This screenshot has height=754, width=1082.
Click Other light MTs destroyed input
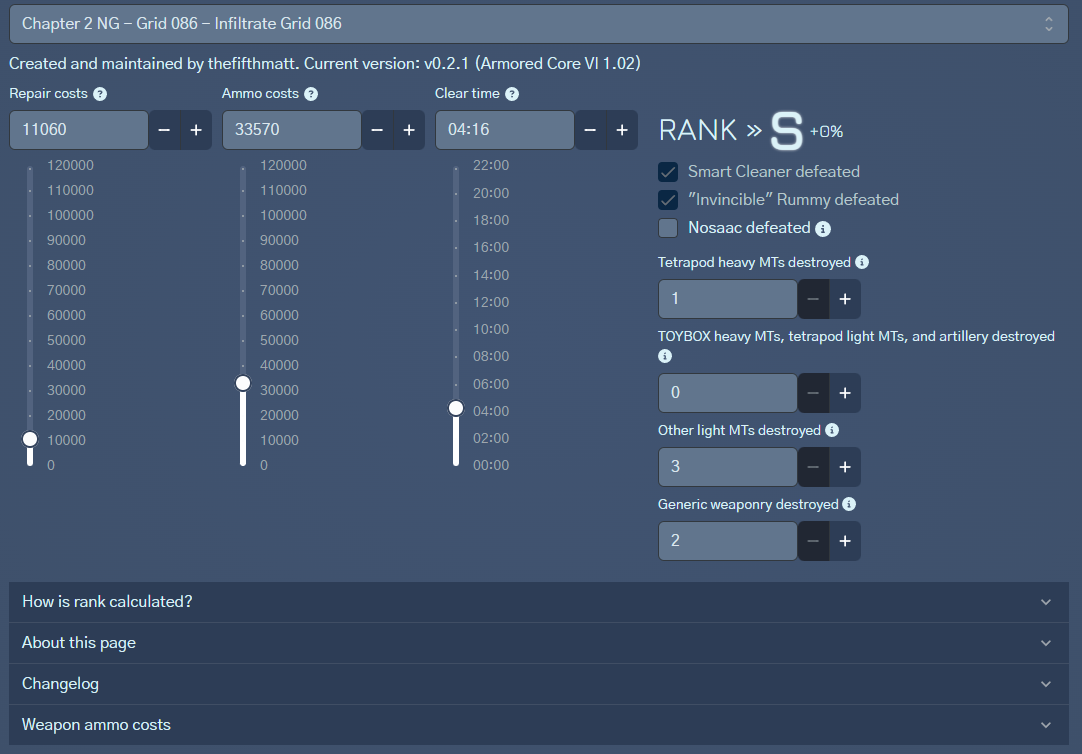coord(727,467)
